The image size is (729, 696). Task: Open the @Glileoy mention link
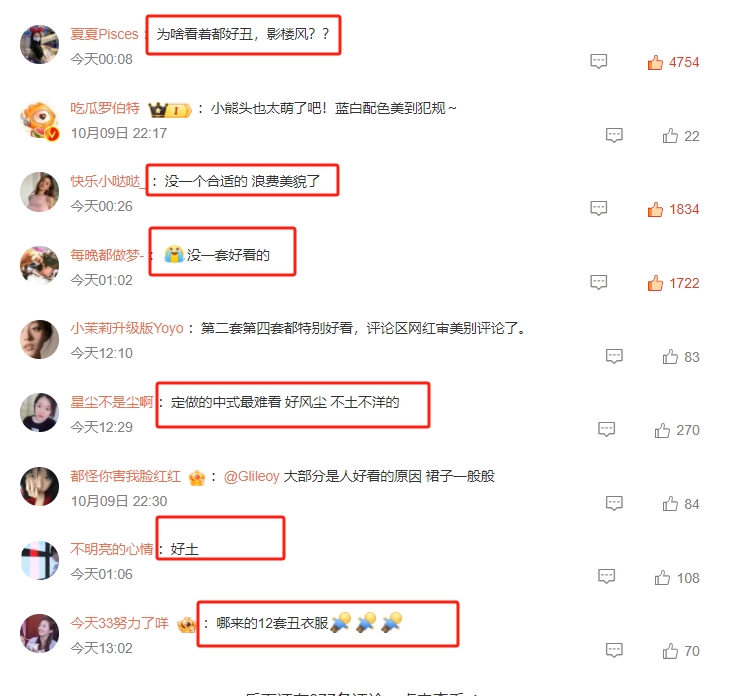coord(252,476)
